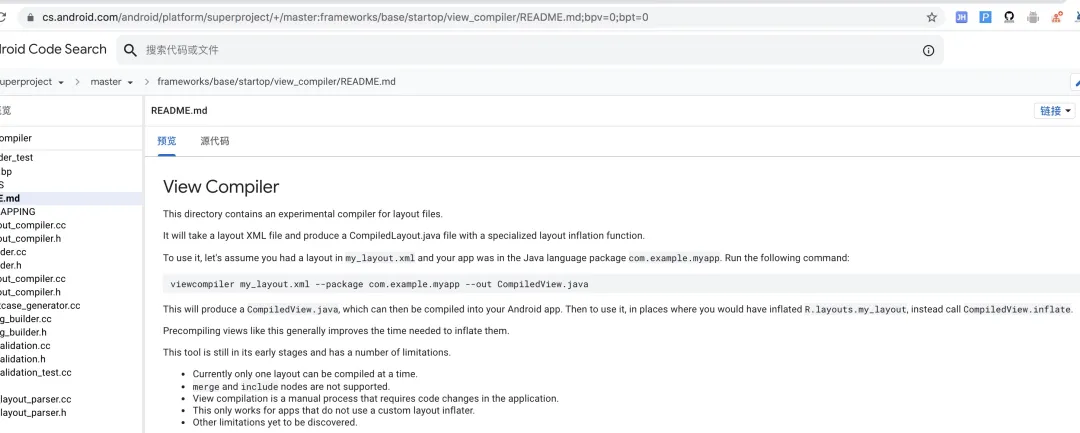
Task: Open the g_builder.h file in tree
Action: pyautogui.click(x=23, y=332)
